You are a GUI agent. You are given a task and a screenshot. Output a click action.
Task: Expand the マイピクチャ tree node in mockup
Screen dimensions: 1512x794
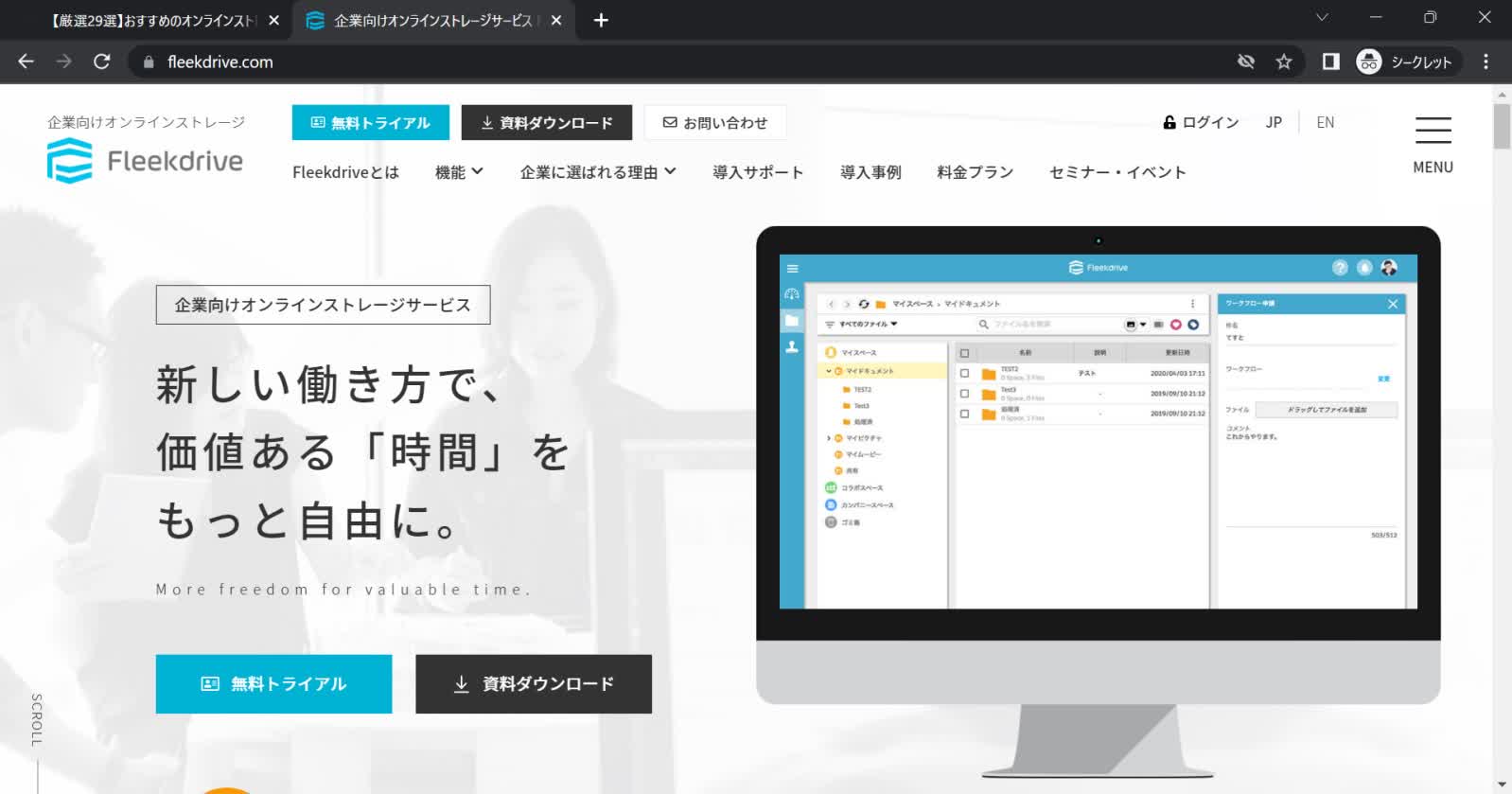tap(828, 438)
